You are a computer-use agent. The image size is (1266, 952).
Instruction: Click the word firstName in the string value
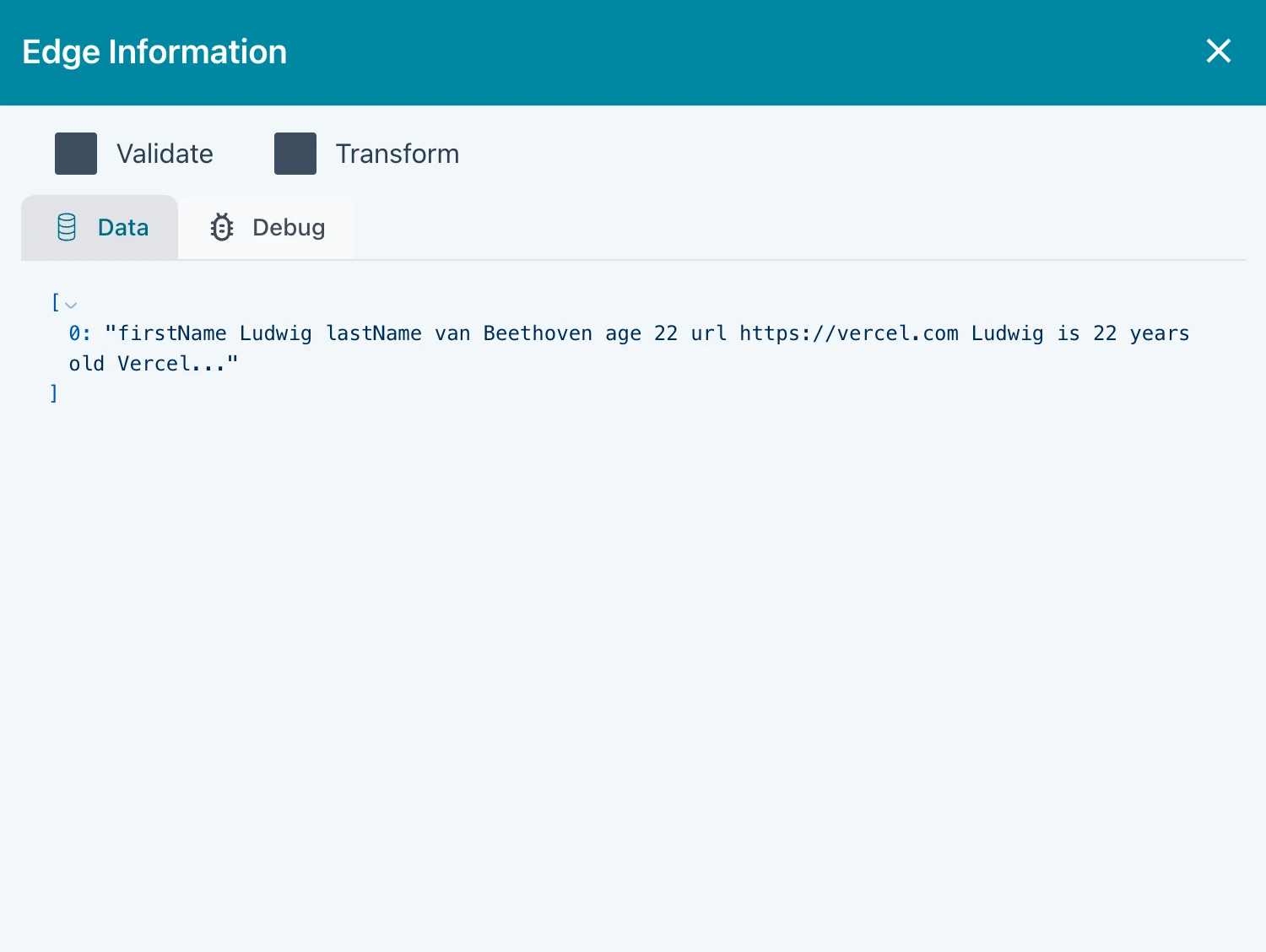click(172, 334)
